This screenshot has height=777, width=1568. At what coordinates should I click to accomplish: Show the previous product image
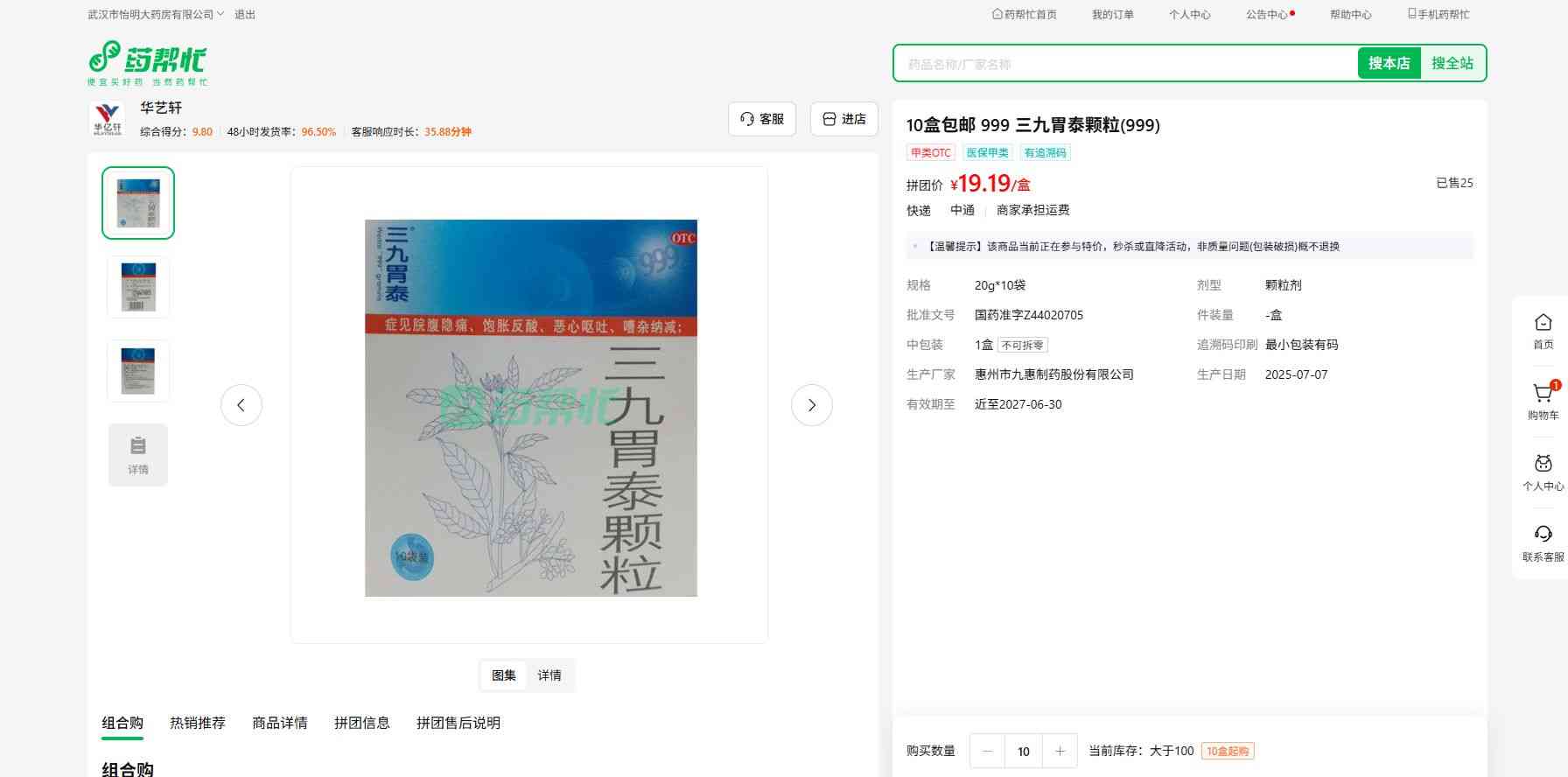(x=241, y=405)
